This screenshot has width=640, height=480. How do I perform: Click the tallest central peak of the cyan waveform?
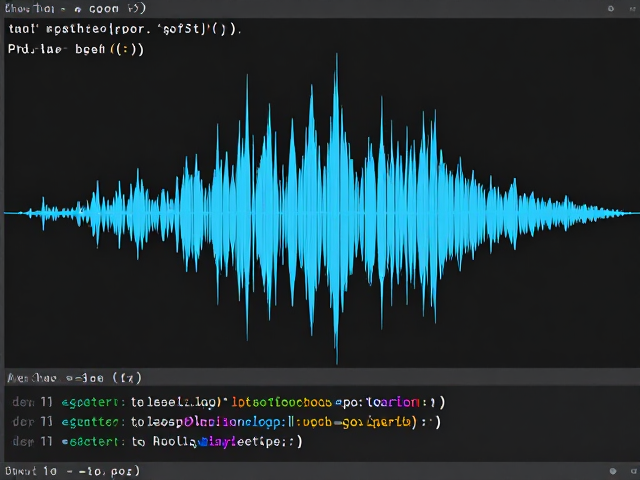tap(336, 208)
